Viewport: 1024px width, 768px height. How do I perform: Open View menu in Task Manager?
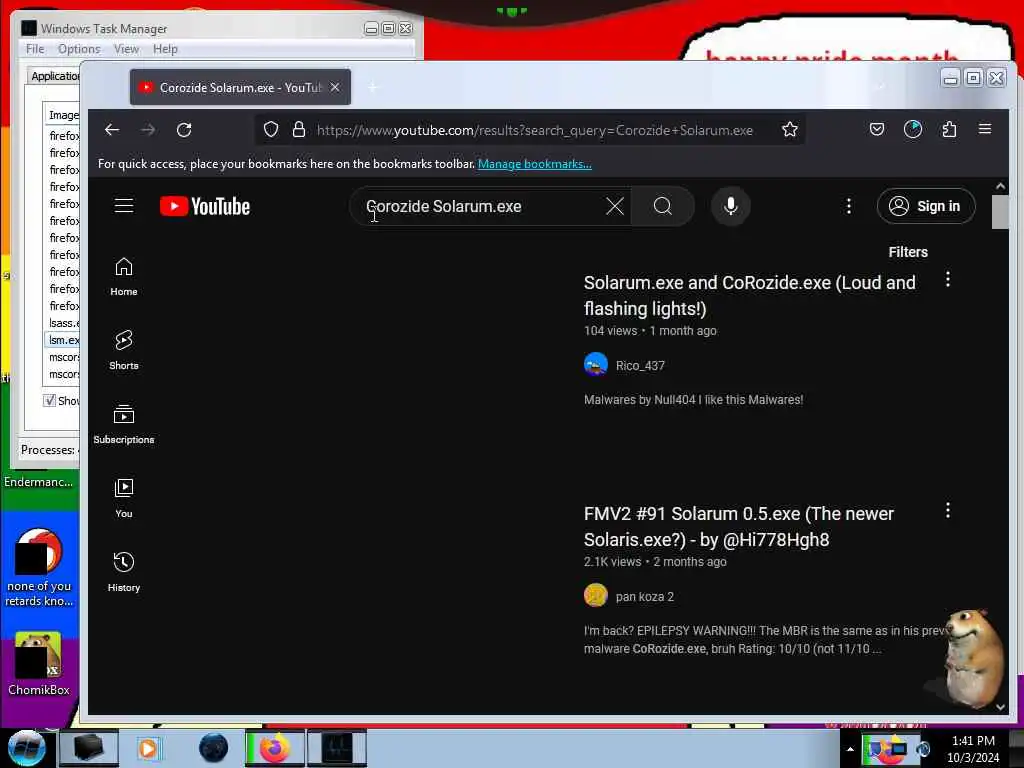(126, 49)
